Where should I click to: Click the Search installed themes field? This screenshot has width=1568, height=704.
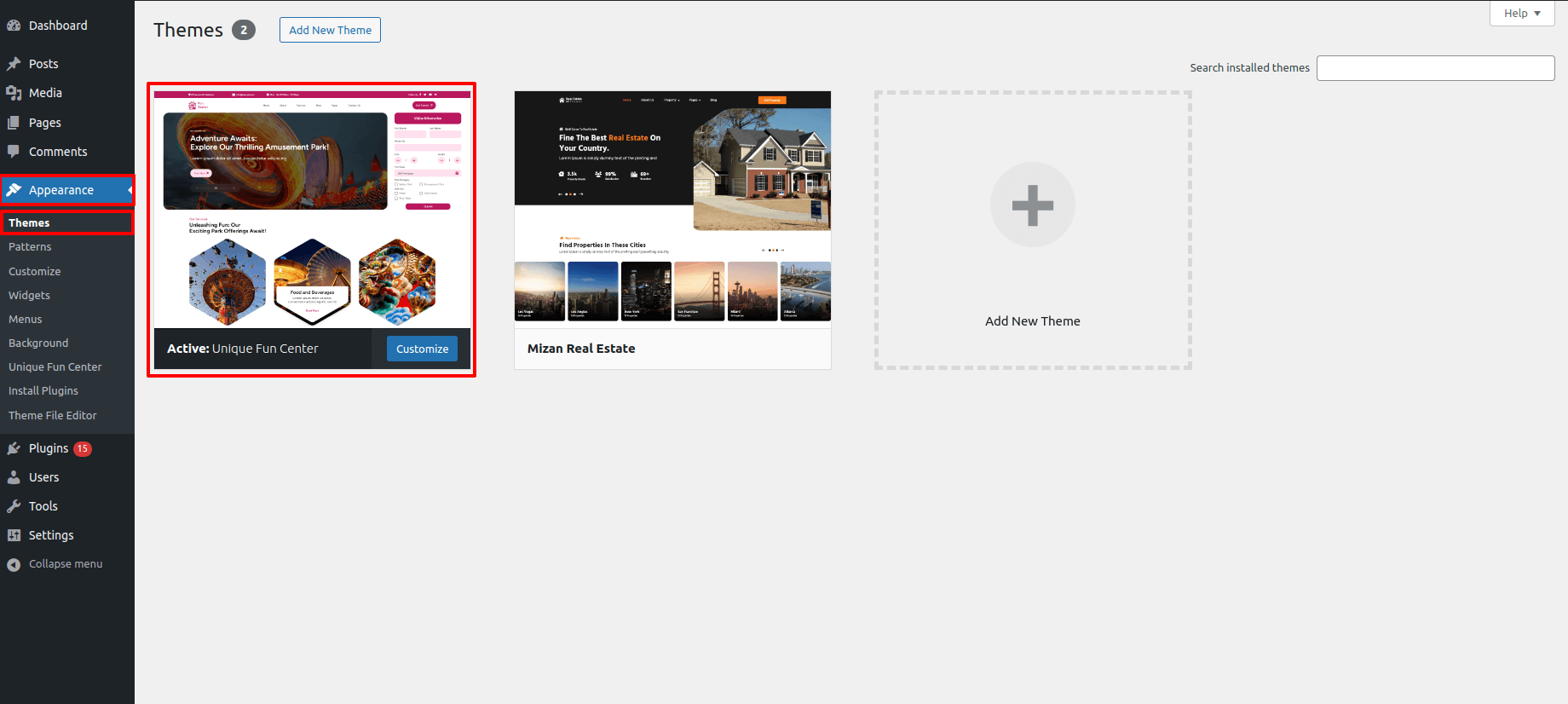[x=1435, y=68]
